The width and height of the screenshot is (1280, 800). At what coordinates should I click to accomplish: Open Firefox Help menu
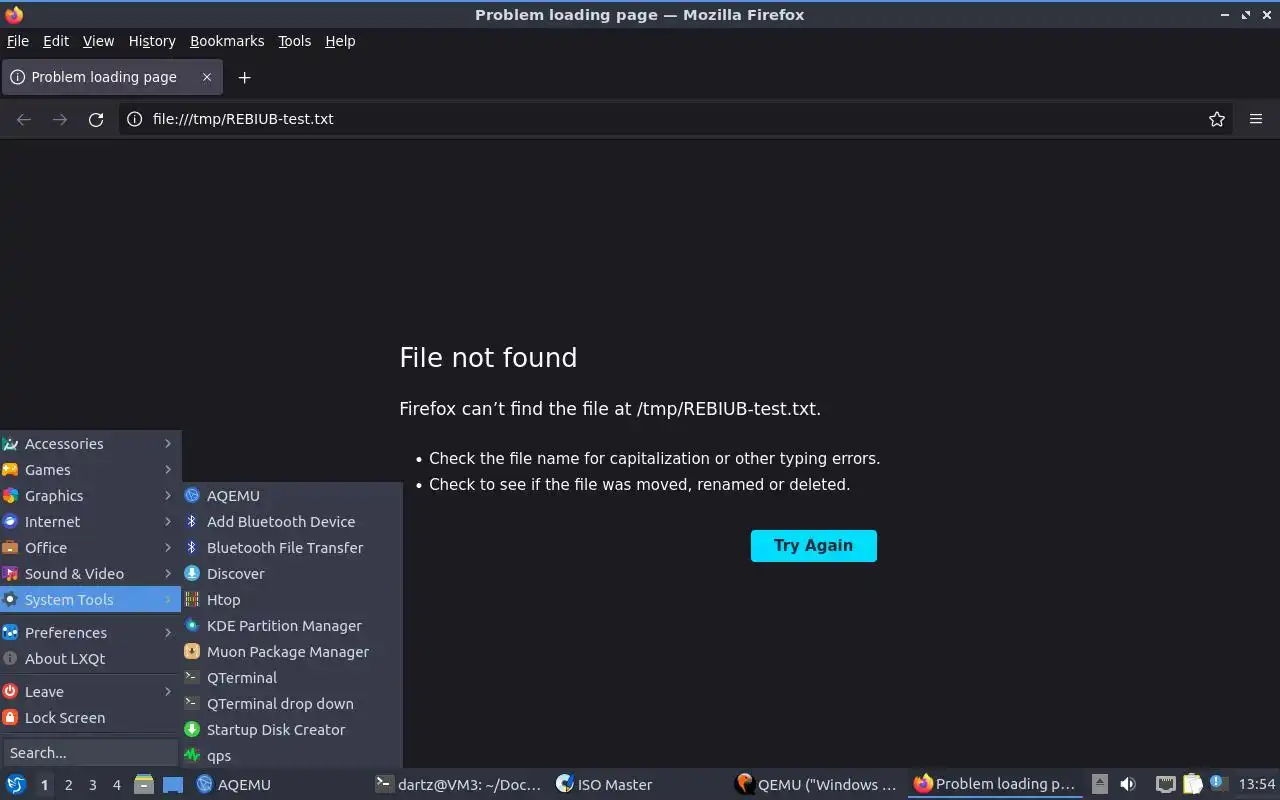tap(340, 41)
